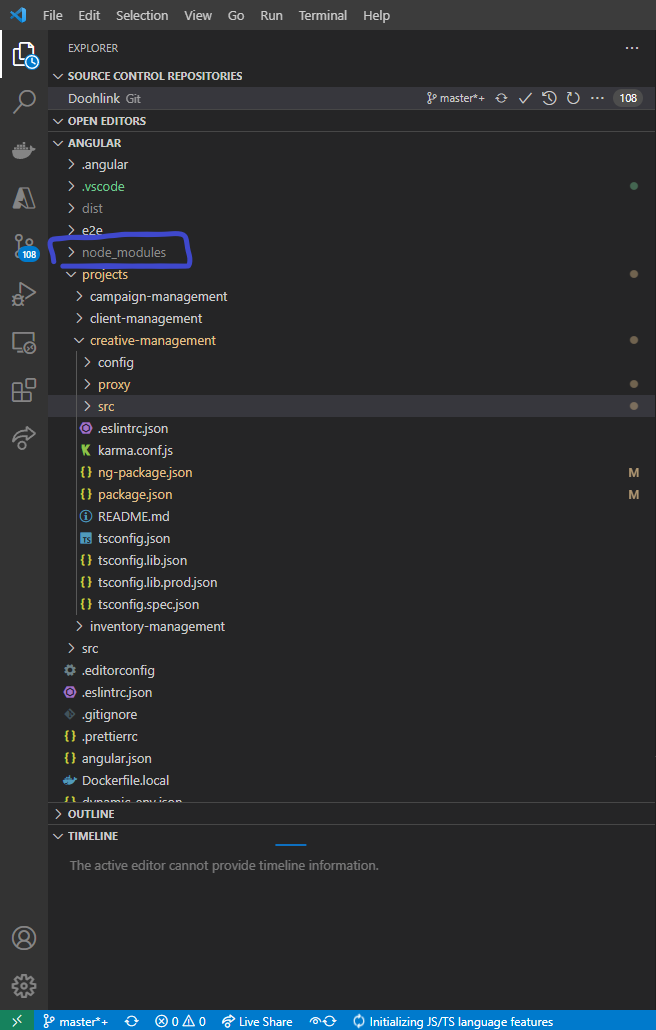Image resolution: width=656 pixels, height=1030 pixels.
Task: Start a Live Share session
Action: click(x=257, y=1021)
